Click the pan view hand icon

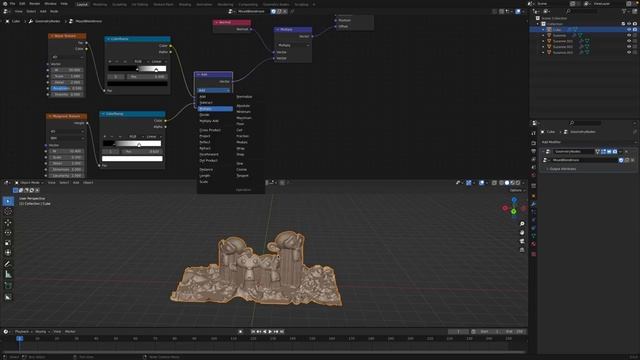coord(522,233)
